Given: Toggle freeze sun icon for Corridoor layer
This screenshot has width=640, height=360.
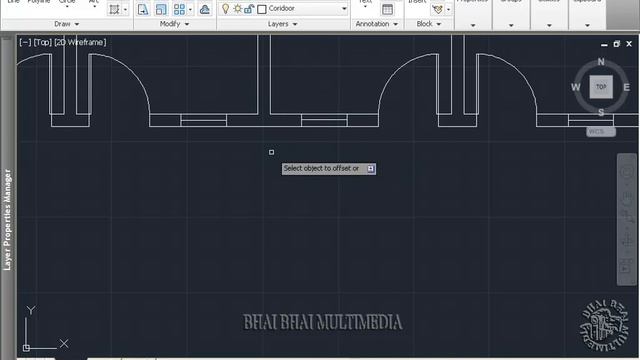Looking at the screenshot, I should click(x=237, y=8).
